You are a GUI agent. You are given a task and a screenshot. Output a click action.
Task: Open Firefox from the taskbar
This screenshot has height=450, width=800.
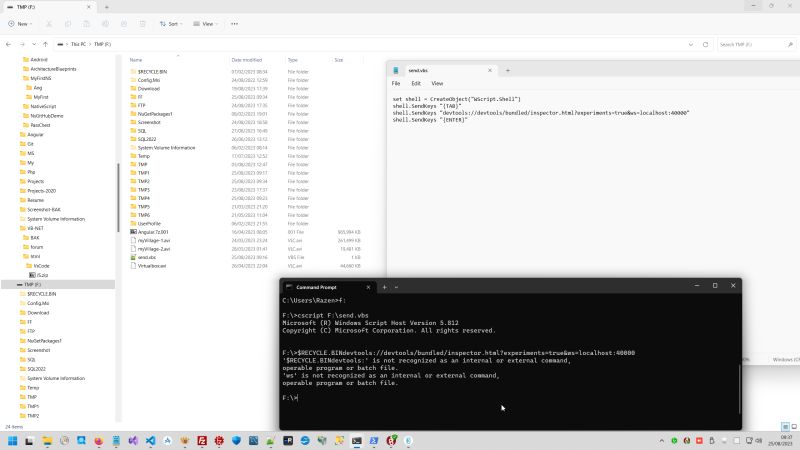(98, 441)
